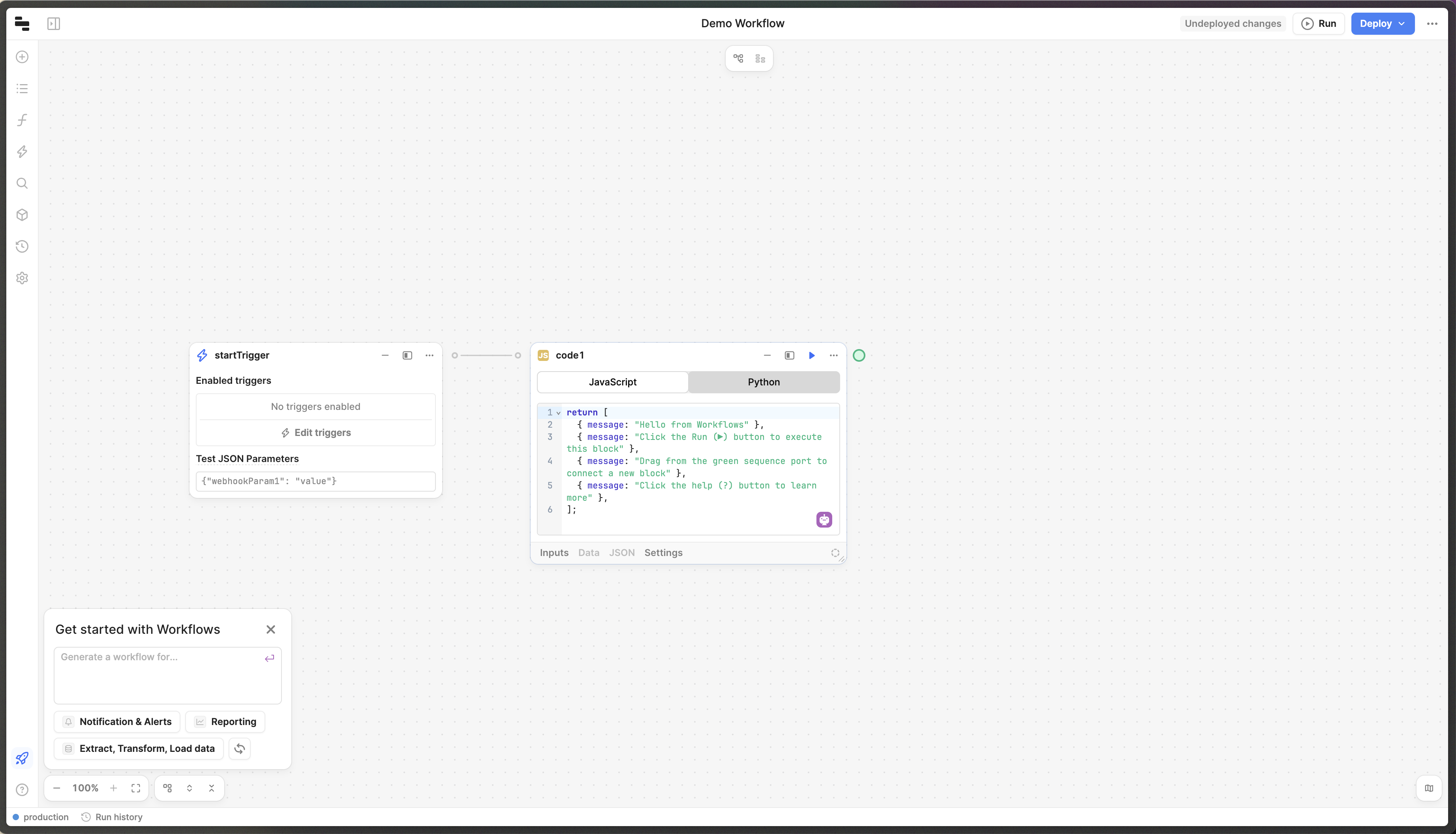Click the workflow list/logs icon in sidebar
This screenshot has height=834, width=1456.
click(22, 88)
